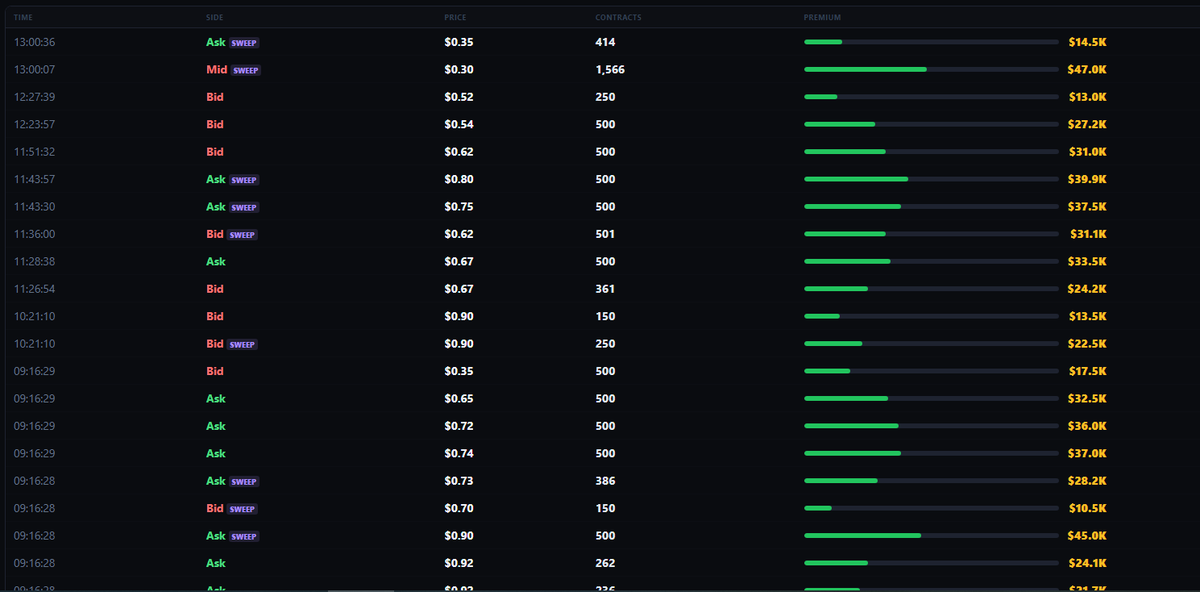Click the $0.54 price cell

click(459, 125)
